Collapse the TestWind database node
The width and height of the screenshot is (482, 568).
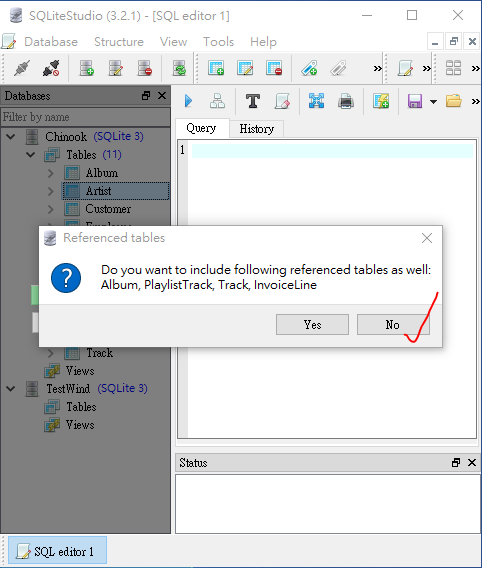(x=11, y=389)
